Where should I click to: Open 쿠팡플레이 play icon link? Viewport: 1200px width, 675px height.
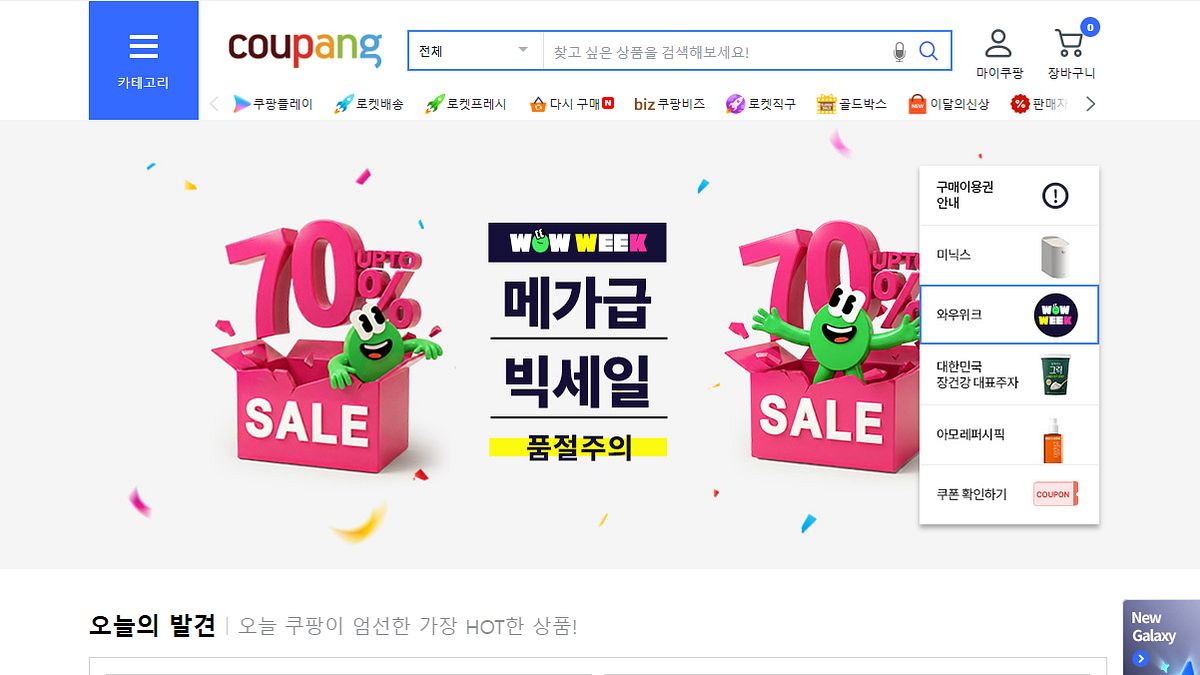[273, 104]
